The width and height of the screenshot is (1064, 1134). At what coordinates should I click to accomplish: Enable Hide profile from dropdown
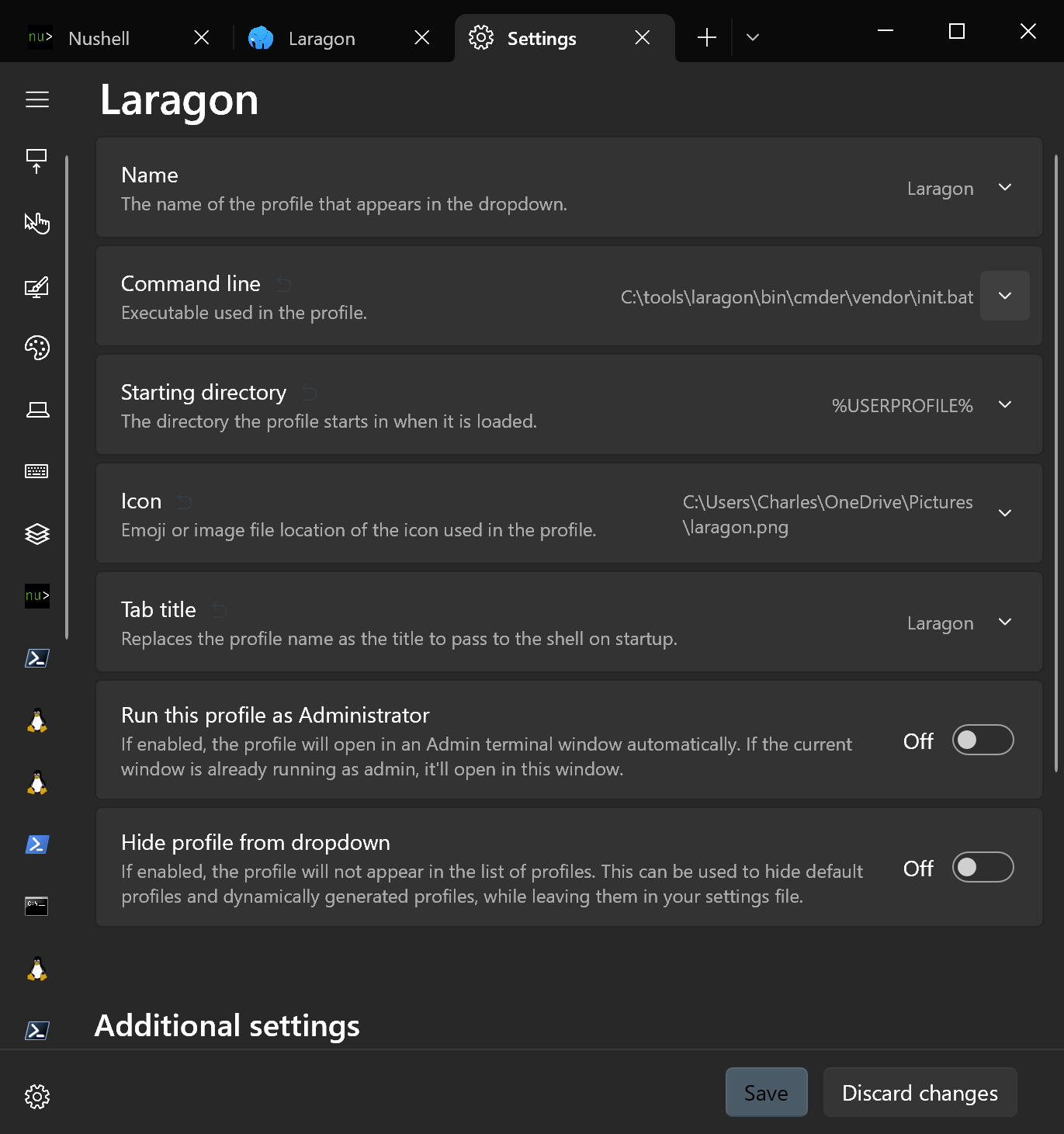tap(983, 867)
